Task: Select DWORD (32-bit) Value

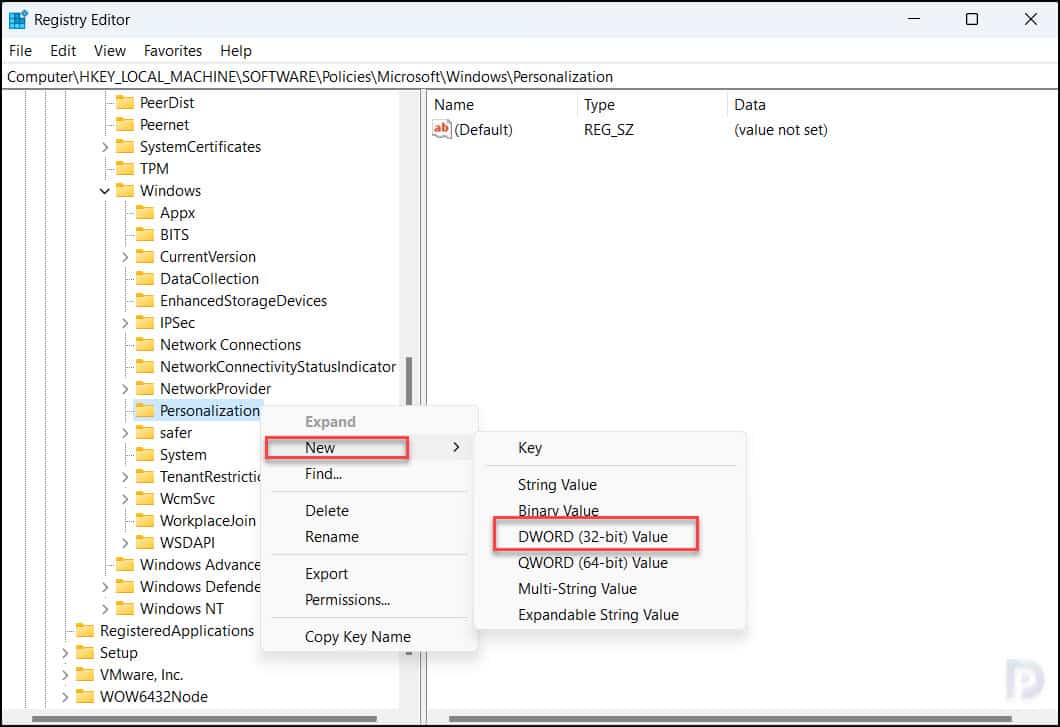Action: [610, 536]
